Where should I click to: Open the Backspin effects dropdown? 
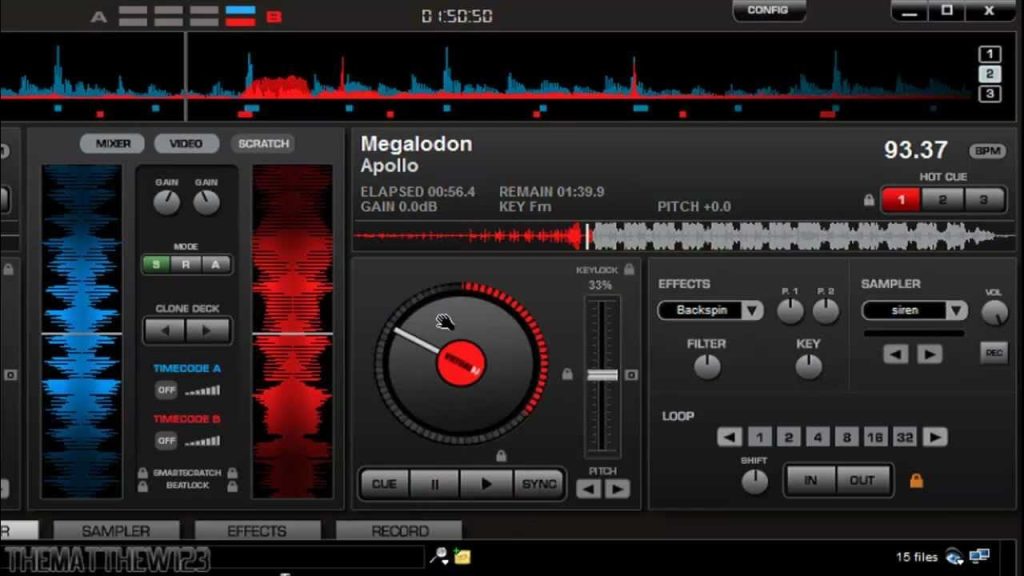[x=752, y=310]
